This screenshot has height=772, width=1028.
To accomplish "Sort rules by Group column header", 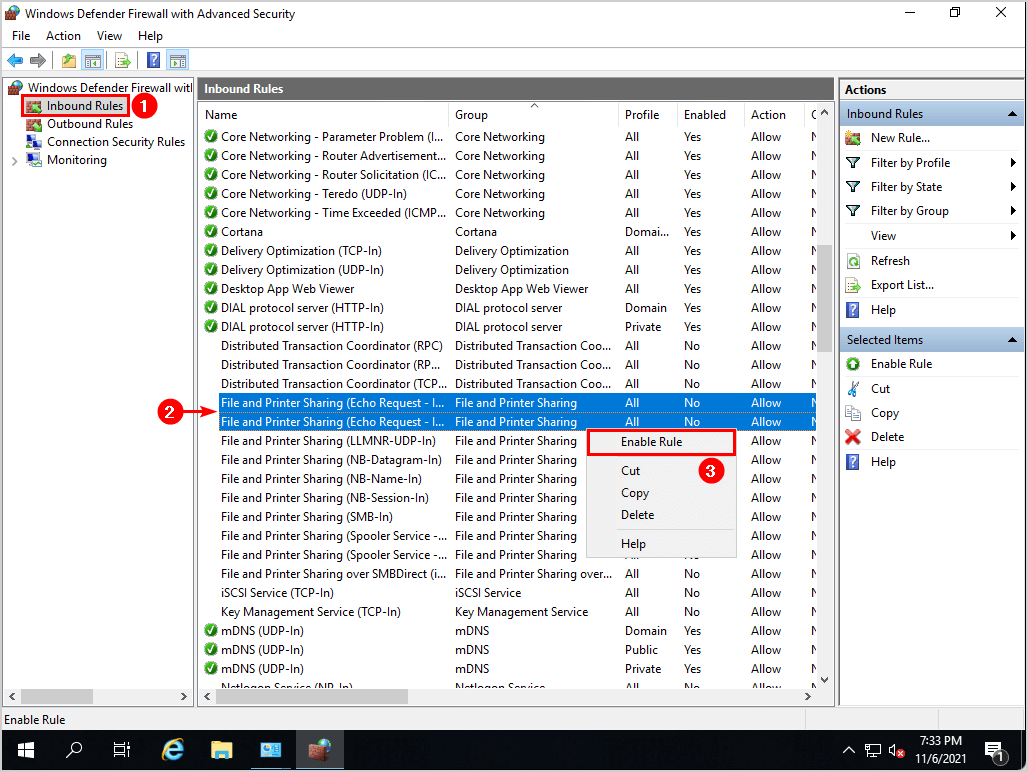I will (533, 115).
